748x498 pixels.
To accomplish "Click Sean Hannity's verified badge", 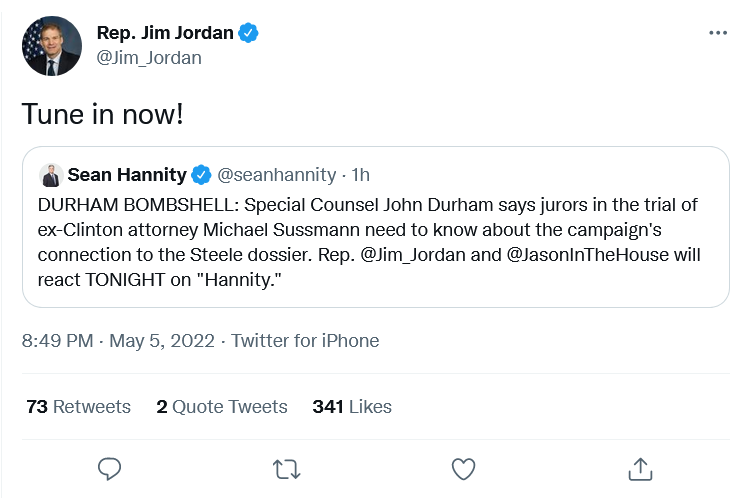I will pyautogui.click(x=201, y=176).
